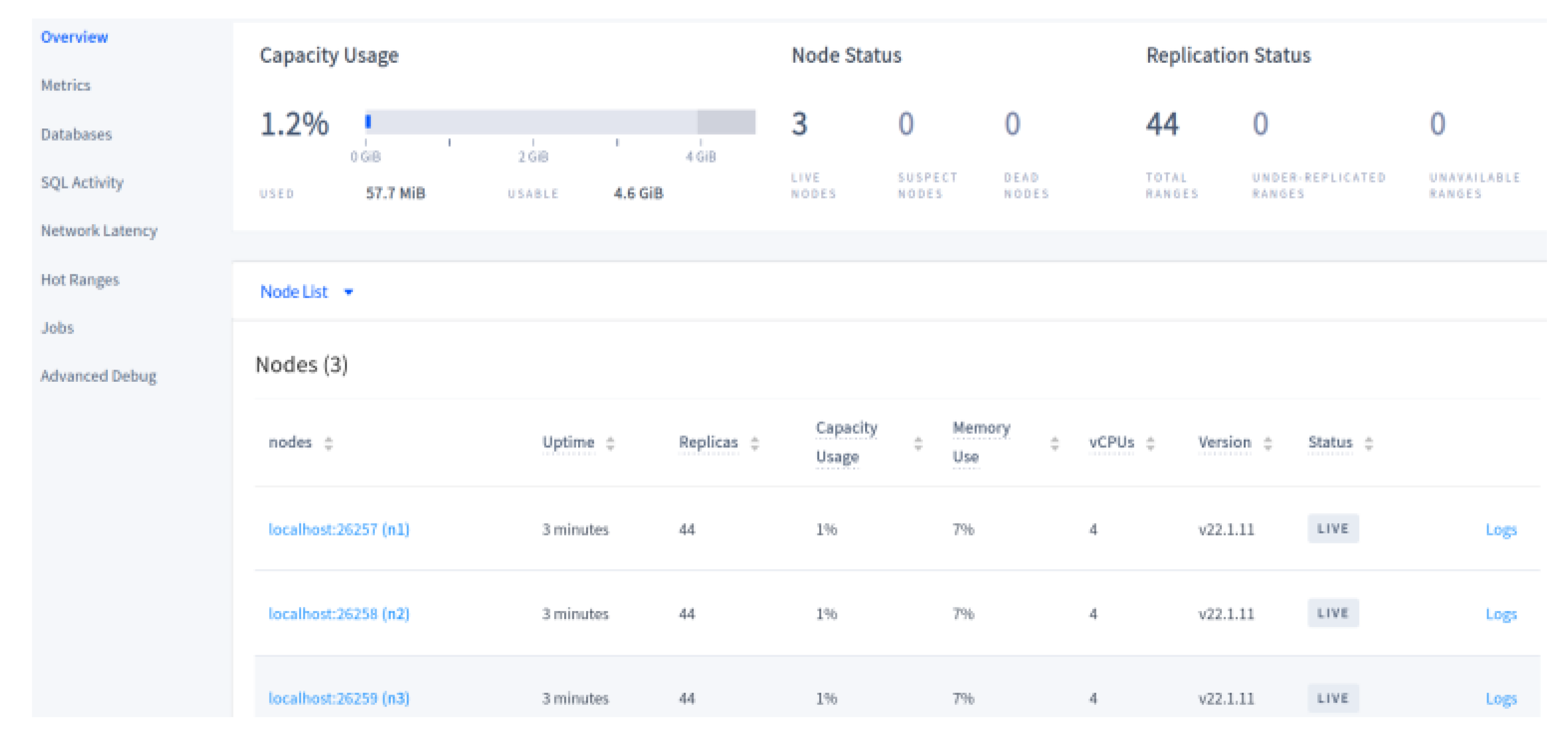1568x734 pixels.
Task: Click LIVE status badge for n1
Action: [1333, 528]
